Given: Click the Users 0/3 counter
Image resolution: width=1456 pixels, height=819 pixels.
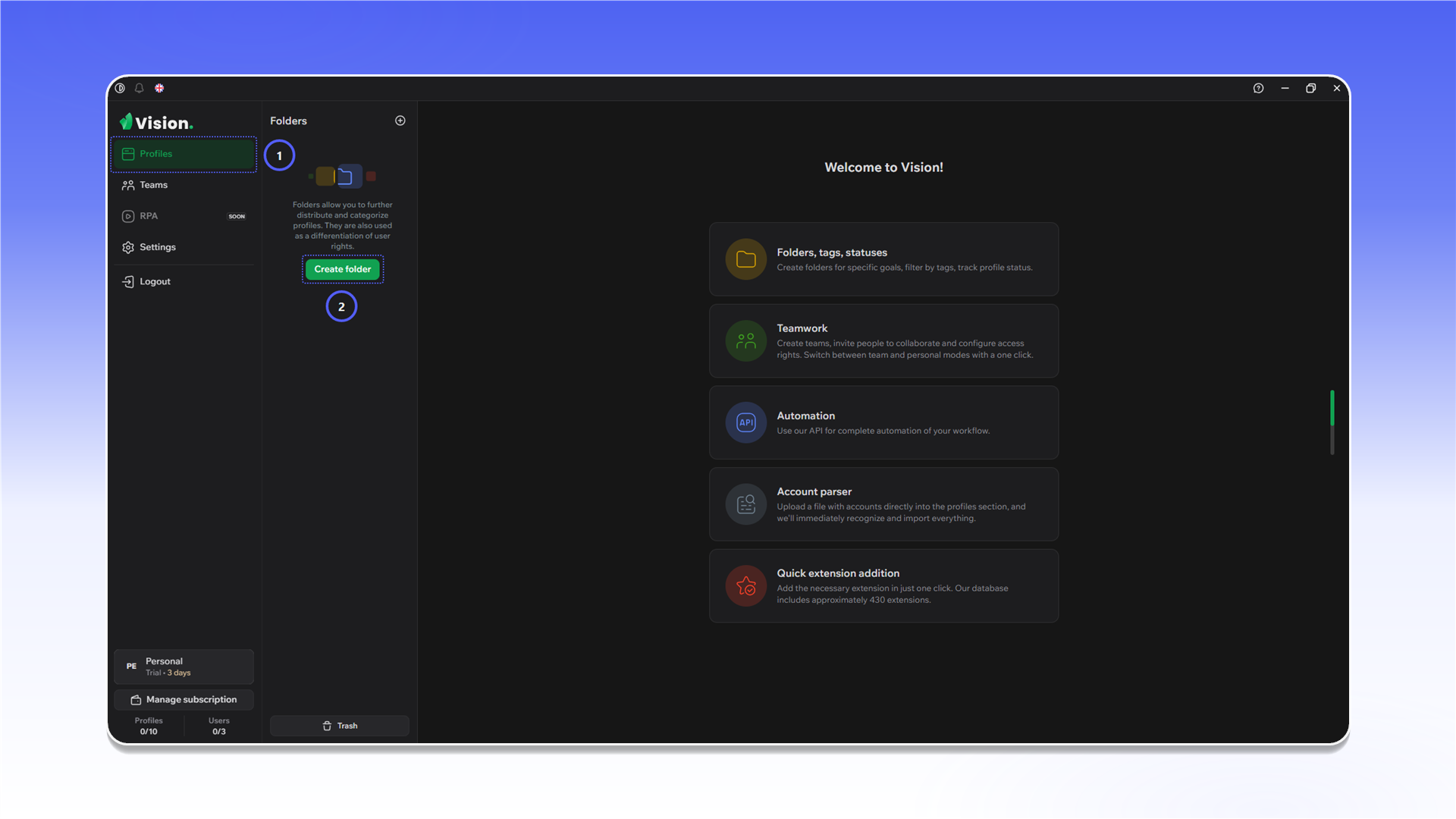Looking at the screenshot, I should click(219, 726).
